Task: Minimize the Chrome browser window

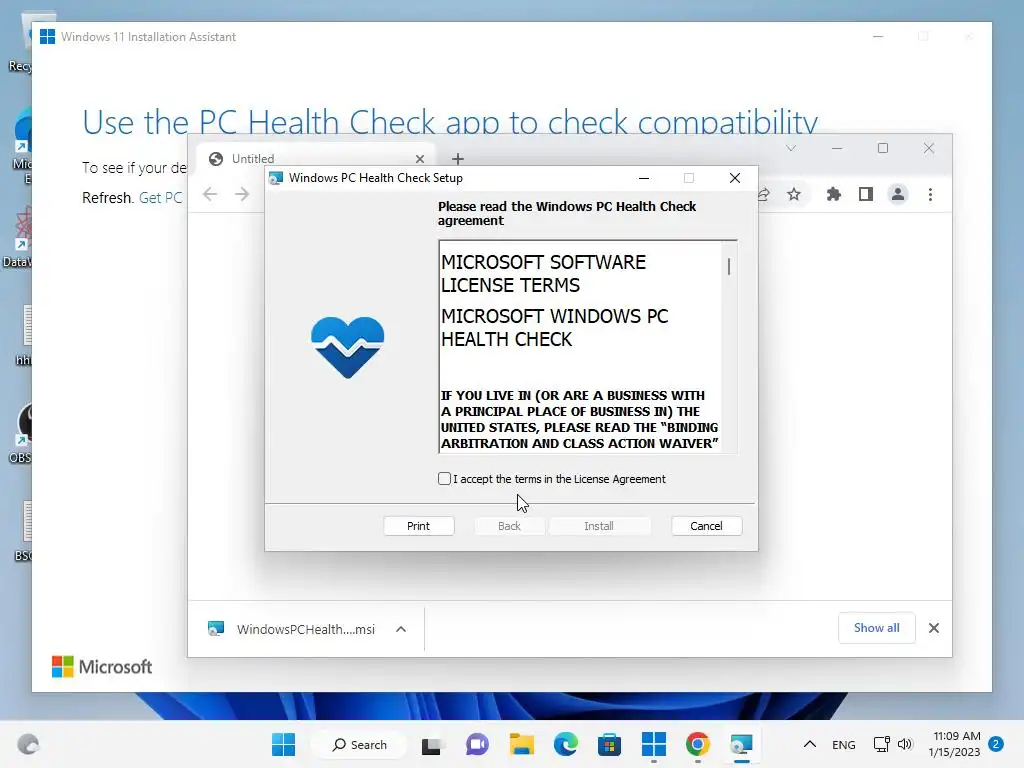Action: (837, 148)
